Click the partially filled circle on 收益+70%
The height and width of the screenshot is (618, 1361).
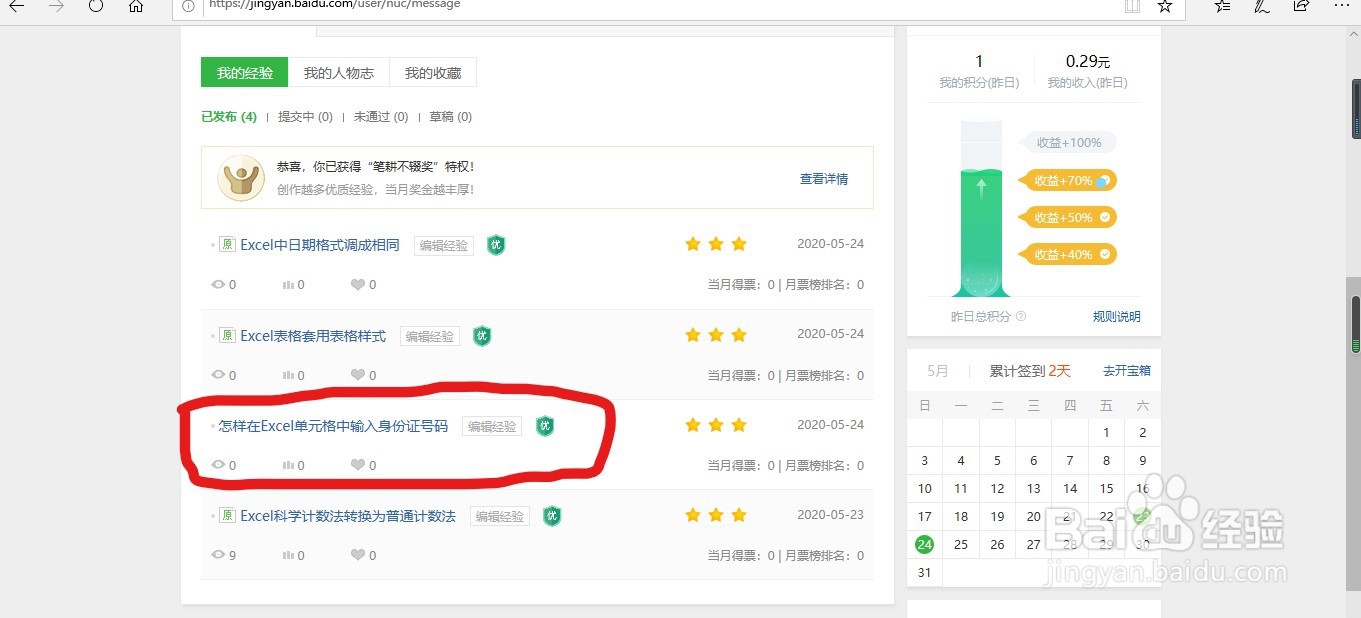tap(1103, 181)
